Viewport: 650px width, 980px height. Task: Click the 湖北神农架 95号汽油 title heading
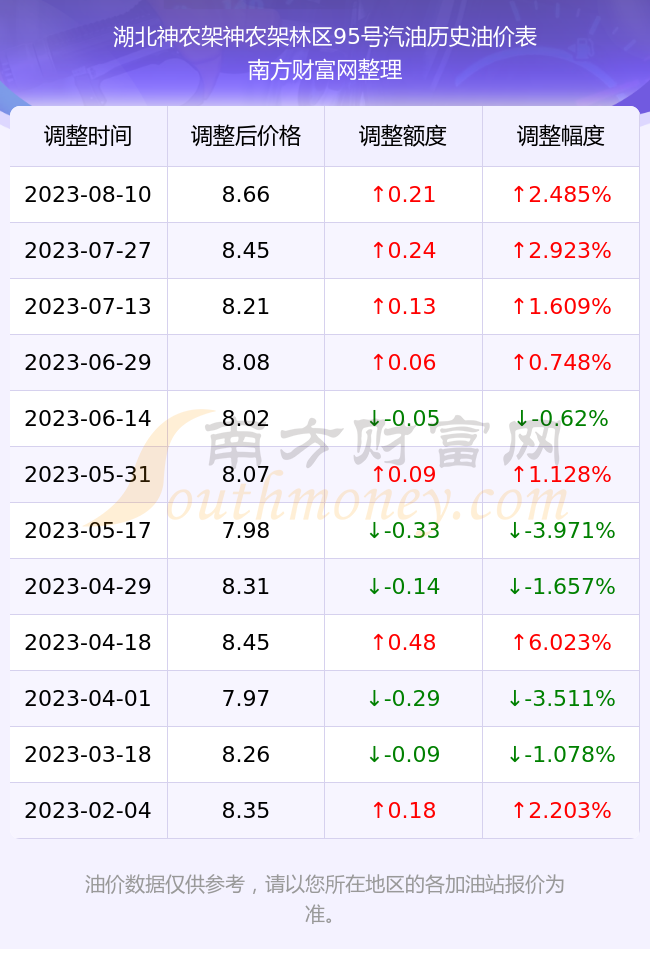coord(325,37)
